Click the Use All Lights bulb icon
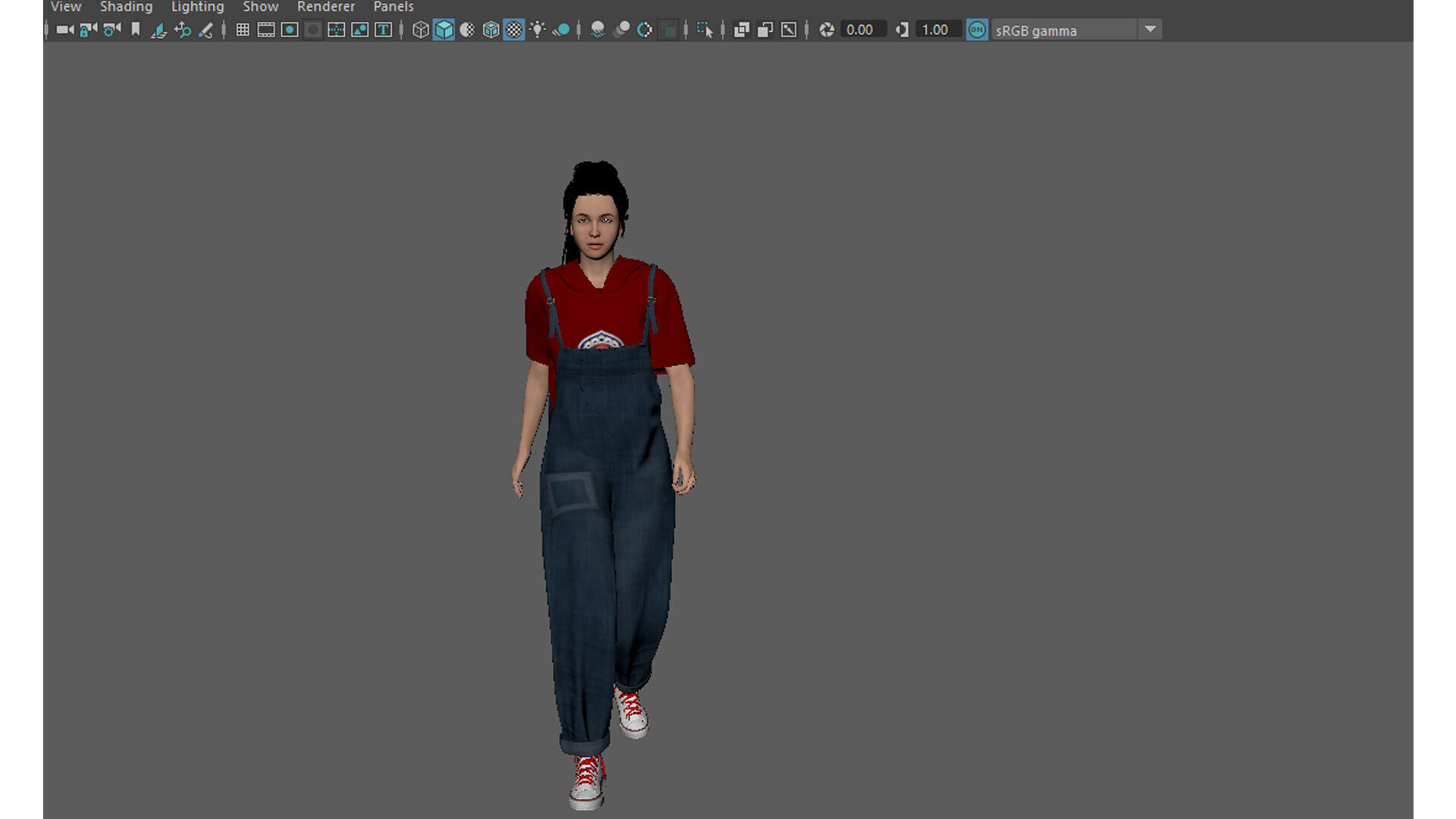Screen dimensions: 1456x819 tap(538, 30)
